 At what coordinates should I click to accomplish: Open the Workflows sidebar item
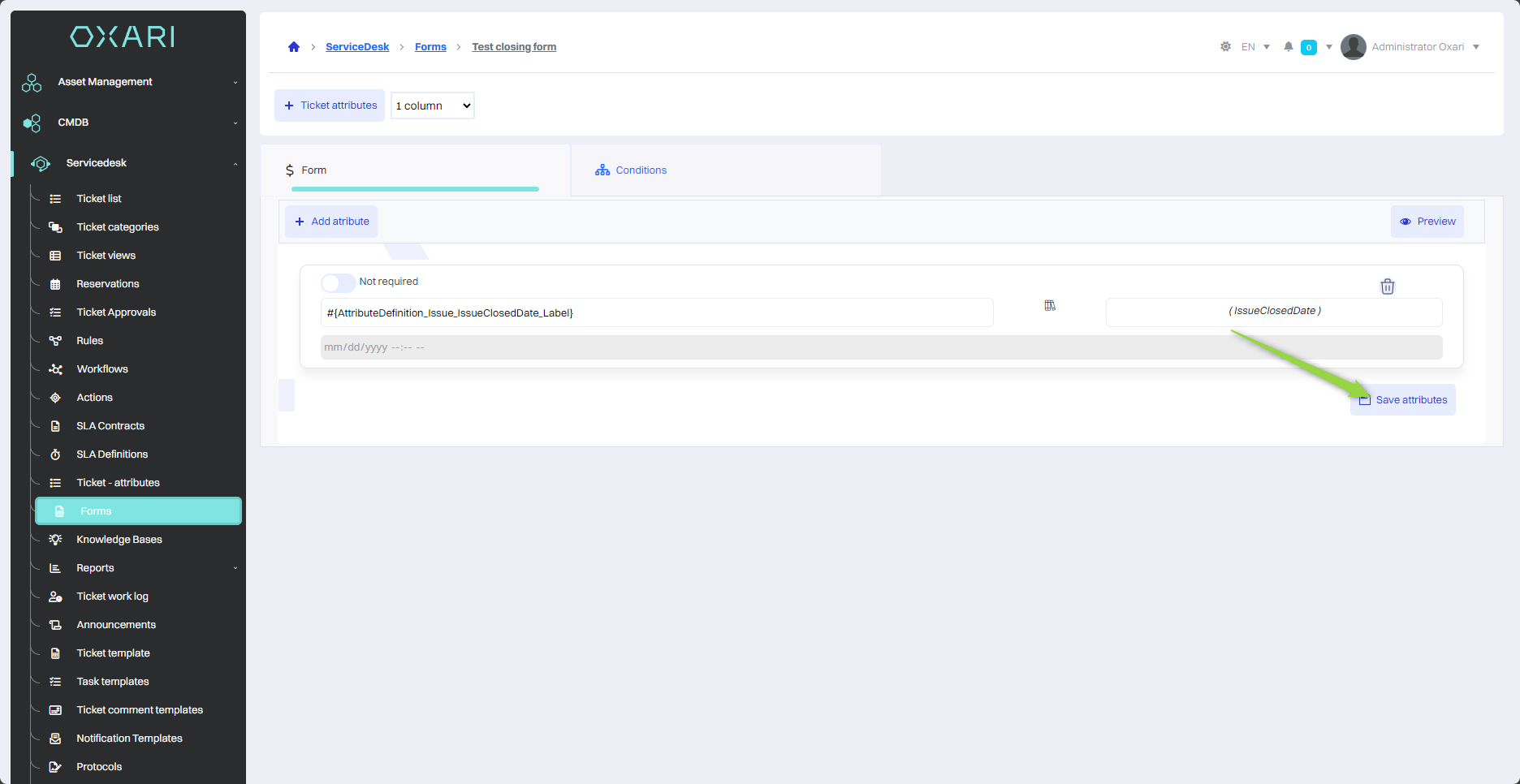click(102, 369)
